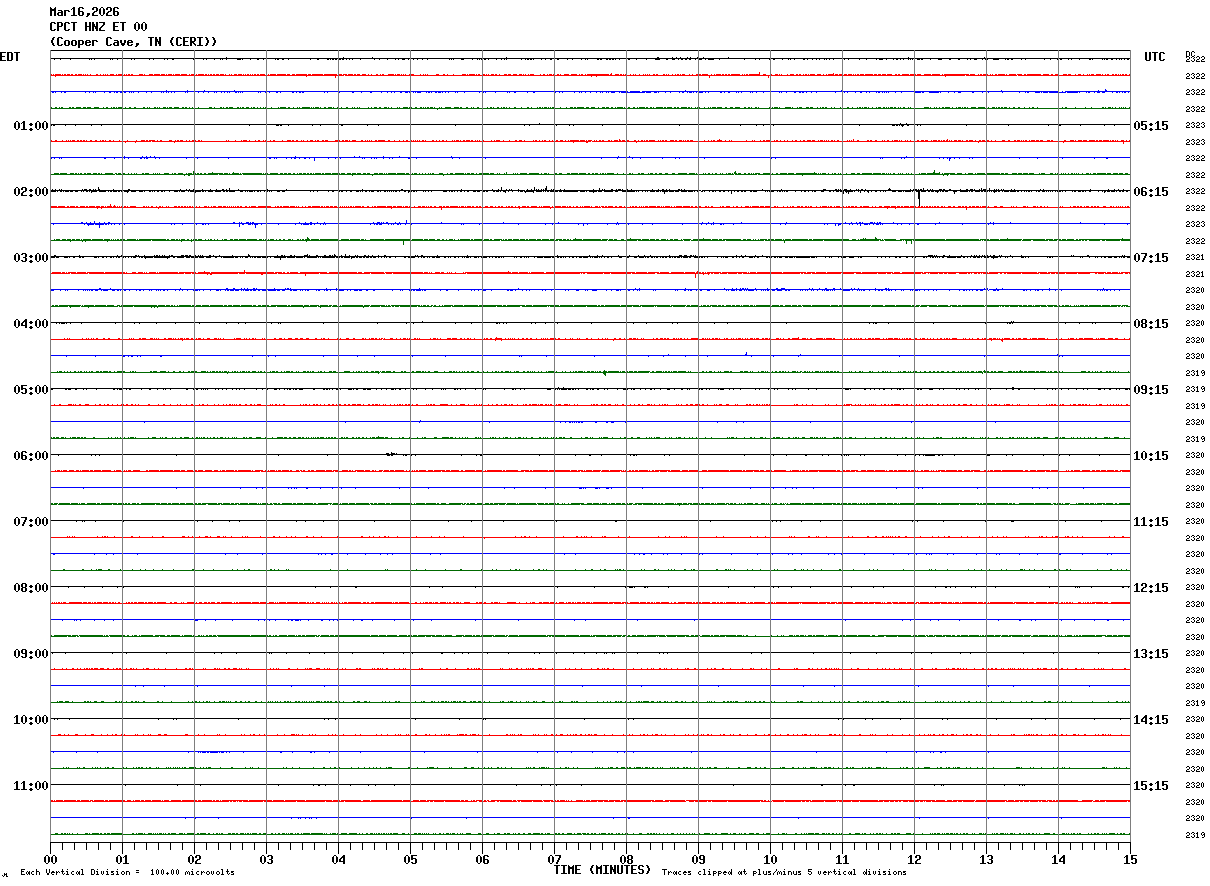The image size is (1210, 886).
Task: Select the 07:00 EDT row label
Action: point(31,522)
